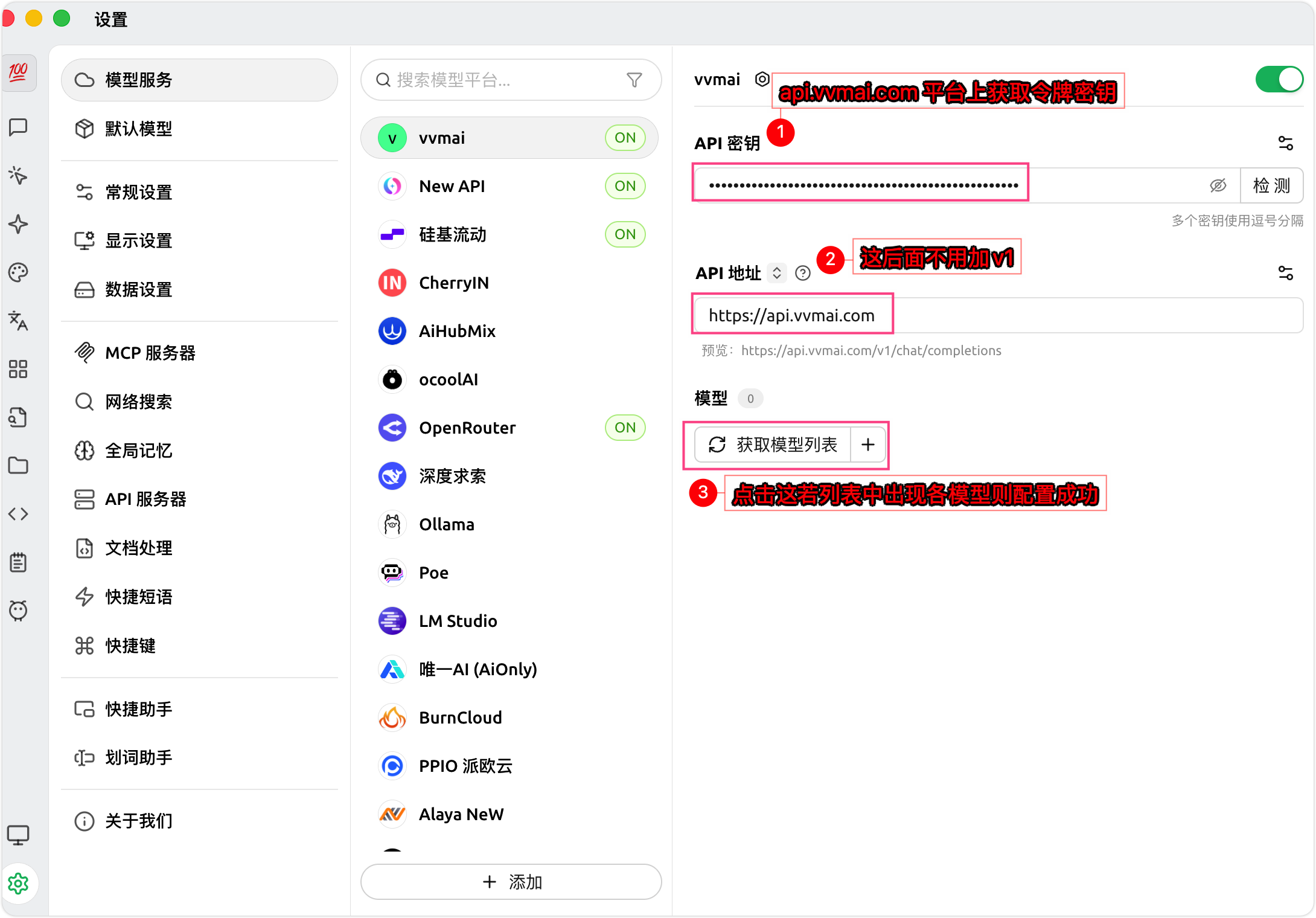Click the filter funnel icon in search box

click(x=634, y=80)
